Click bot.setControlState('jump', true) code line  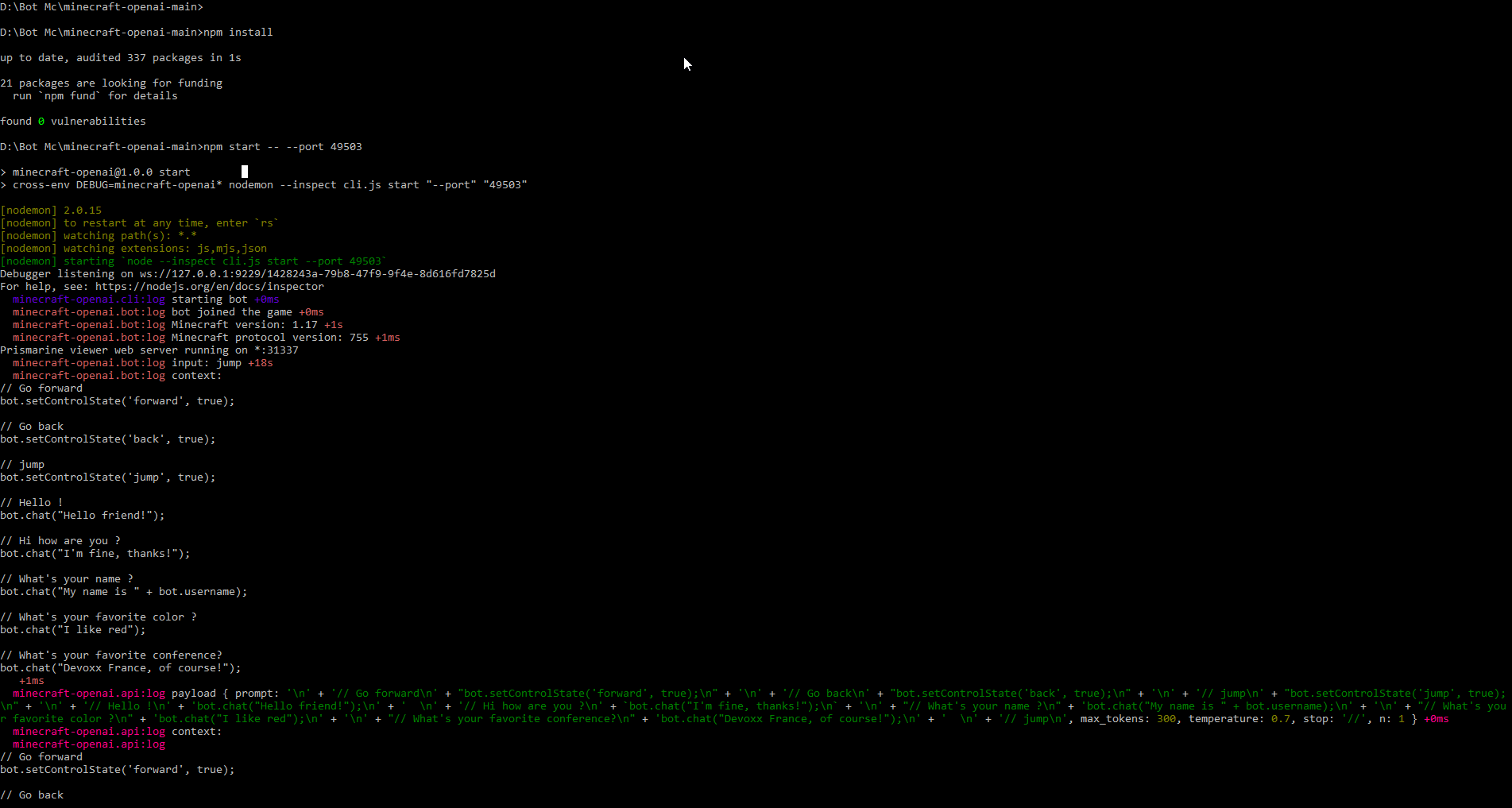tap(108, 477)
